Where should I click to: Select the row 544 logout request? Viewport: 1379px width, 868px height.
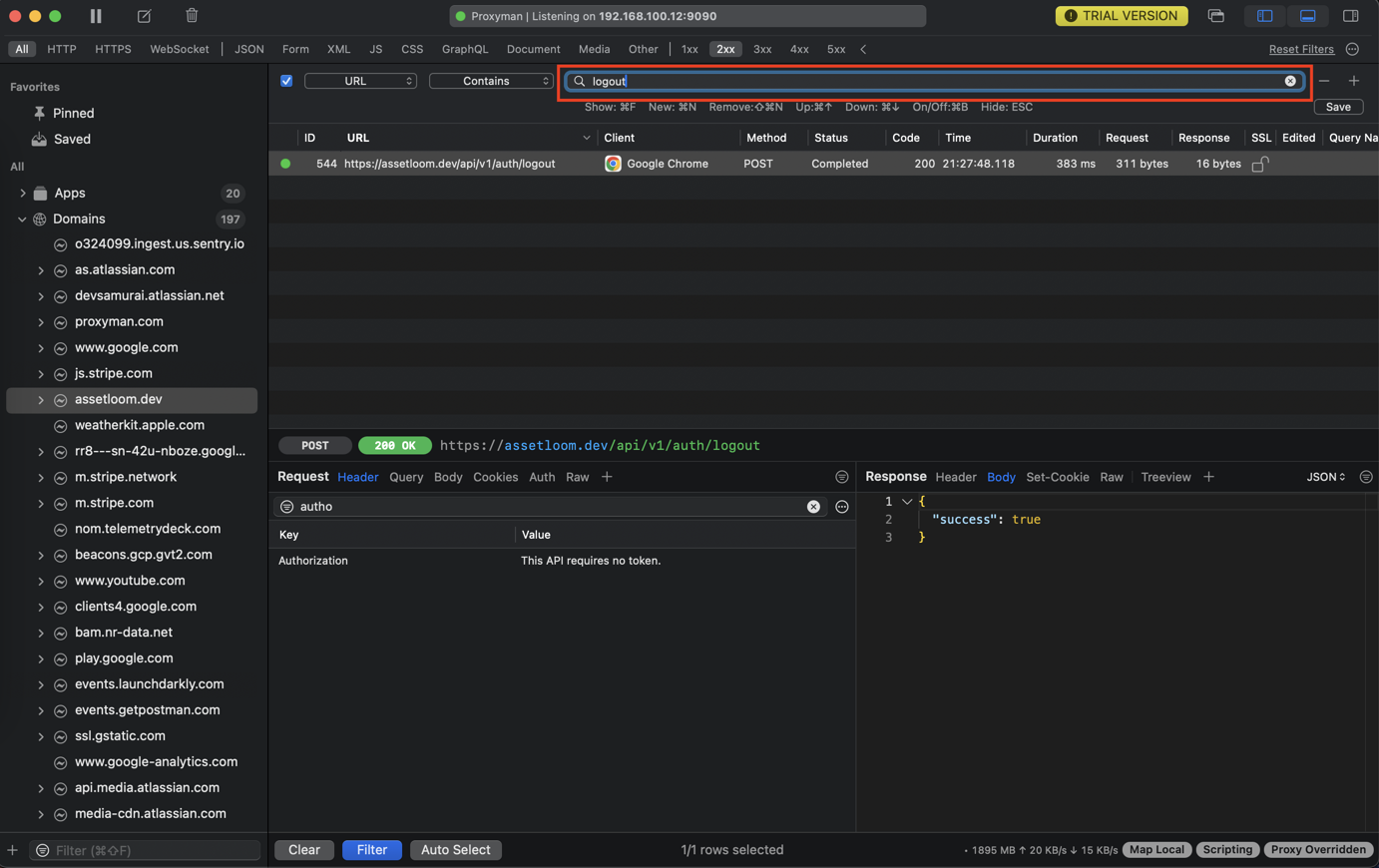tap(823, 164)
